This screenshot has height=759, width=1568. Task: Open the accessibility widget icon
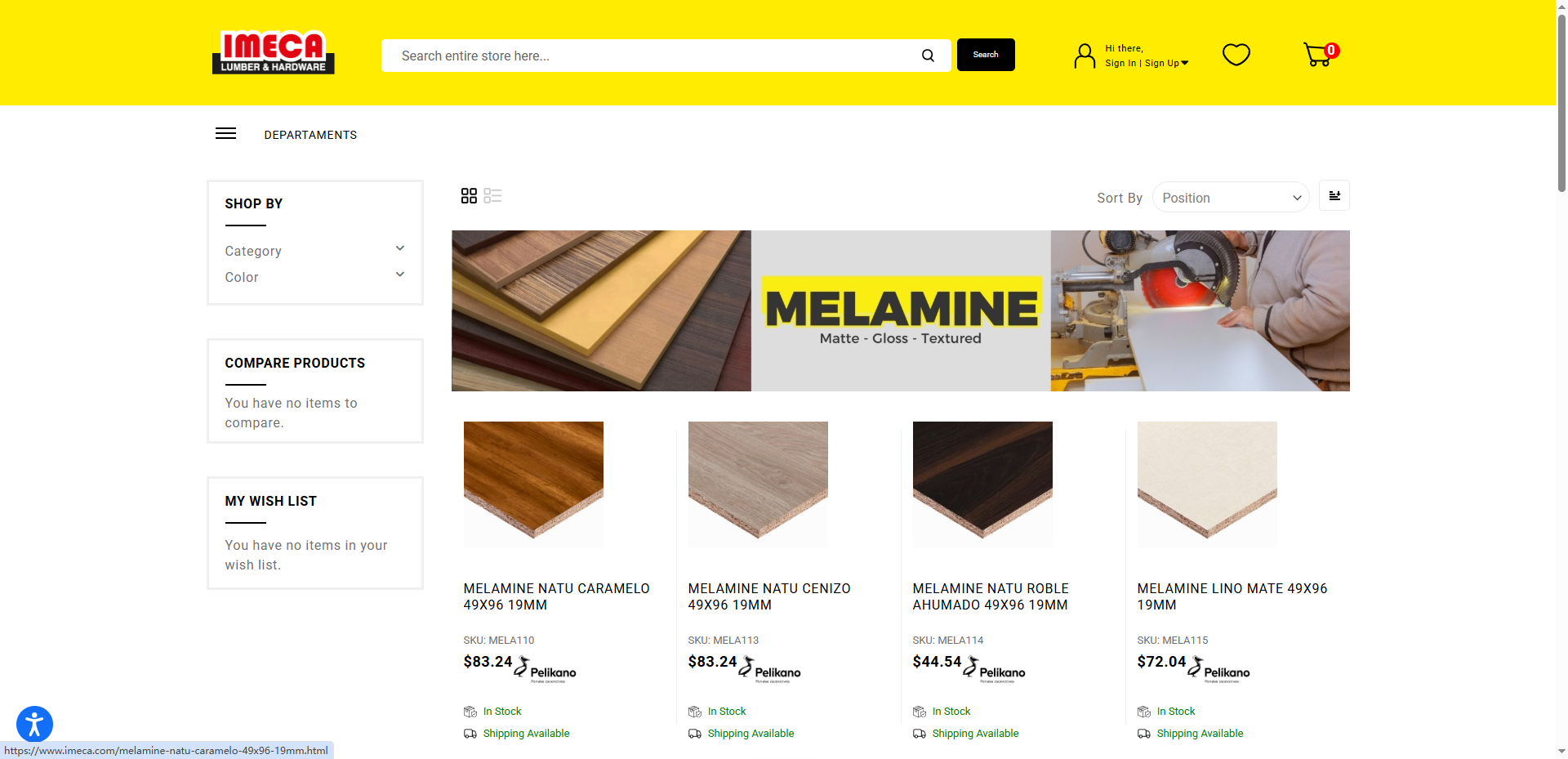tap(34, 724)
